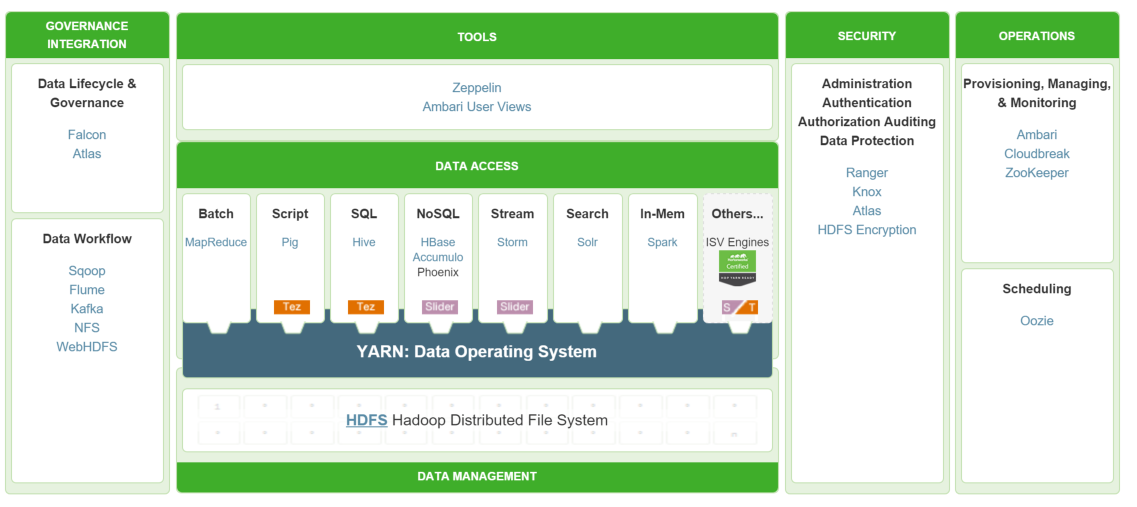Click the Operations header
This screenshot has height=507, width=1137.
[1037, 36]
